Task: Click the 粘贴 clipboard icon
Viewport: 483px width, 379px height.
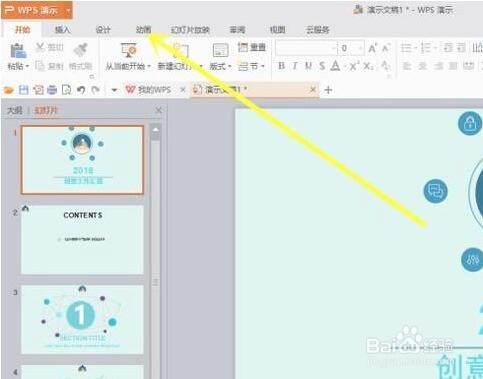Action: coord(18,51)
